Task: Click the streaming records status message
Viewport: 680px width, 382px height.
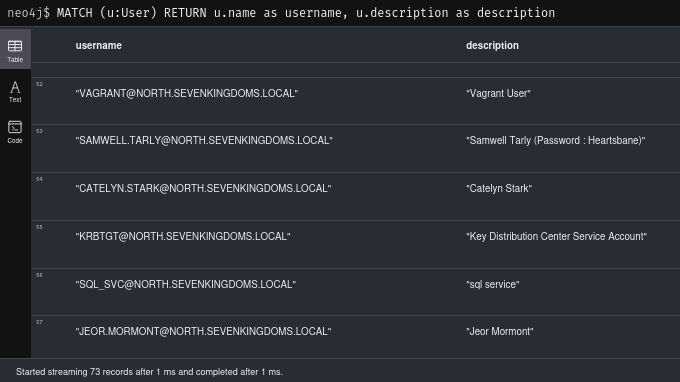Action: pos(149,372)
